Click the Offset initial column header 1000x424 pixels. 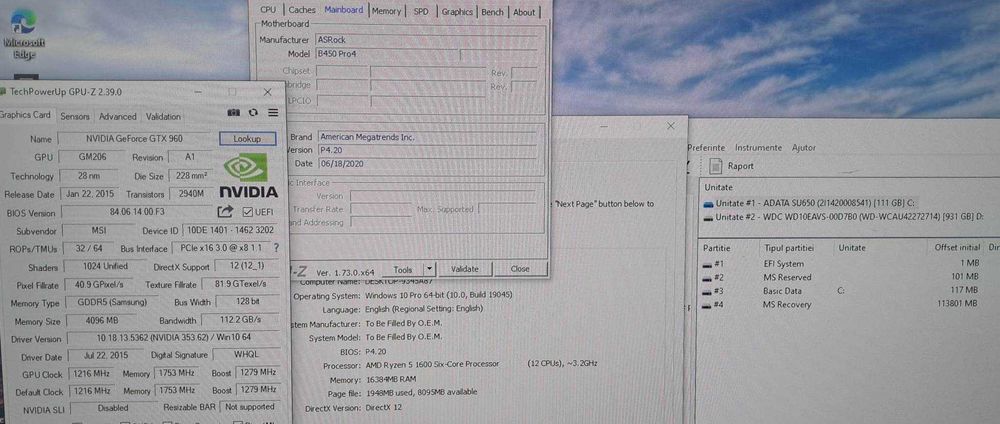(957, 247)
